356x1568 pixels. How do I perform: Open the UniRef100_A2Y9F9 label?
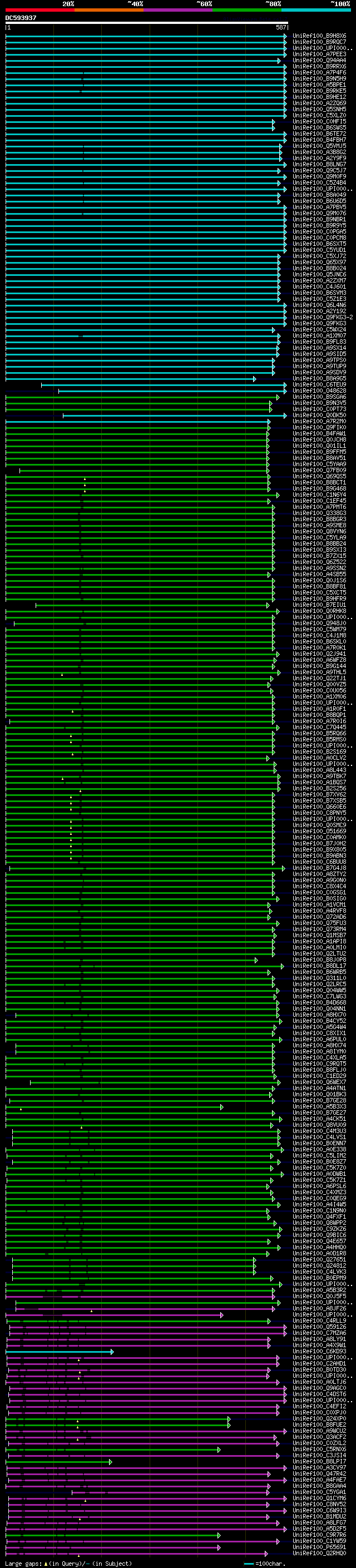319,159
